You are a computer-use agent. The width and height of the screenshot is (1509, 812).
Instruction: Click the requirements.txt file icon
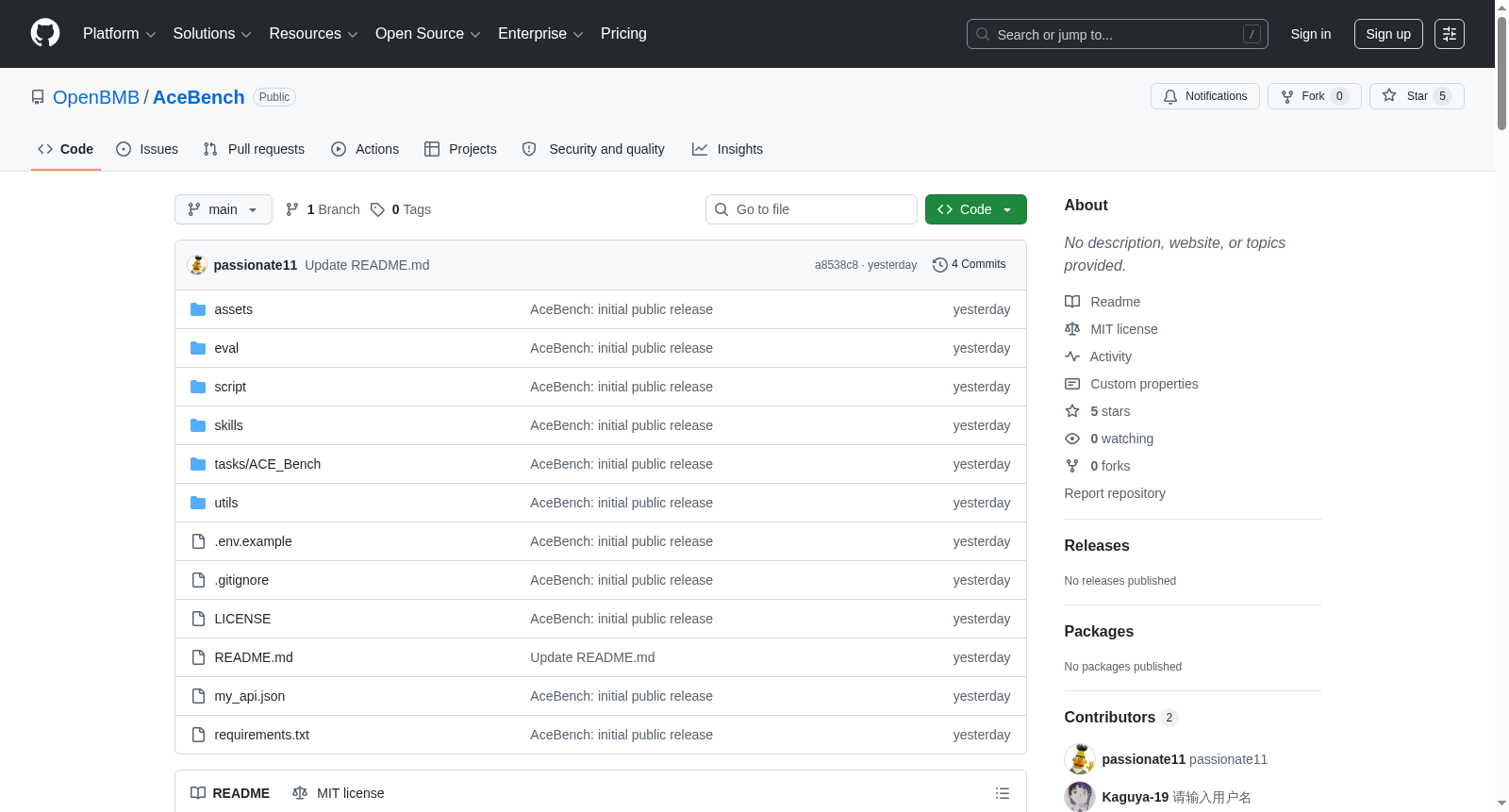tap(198, 735)
